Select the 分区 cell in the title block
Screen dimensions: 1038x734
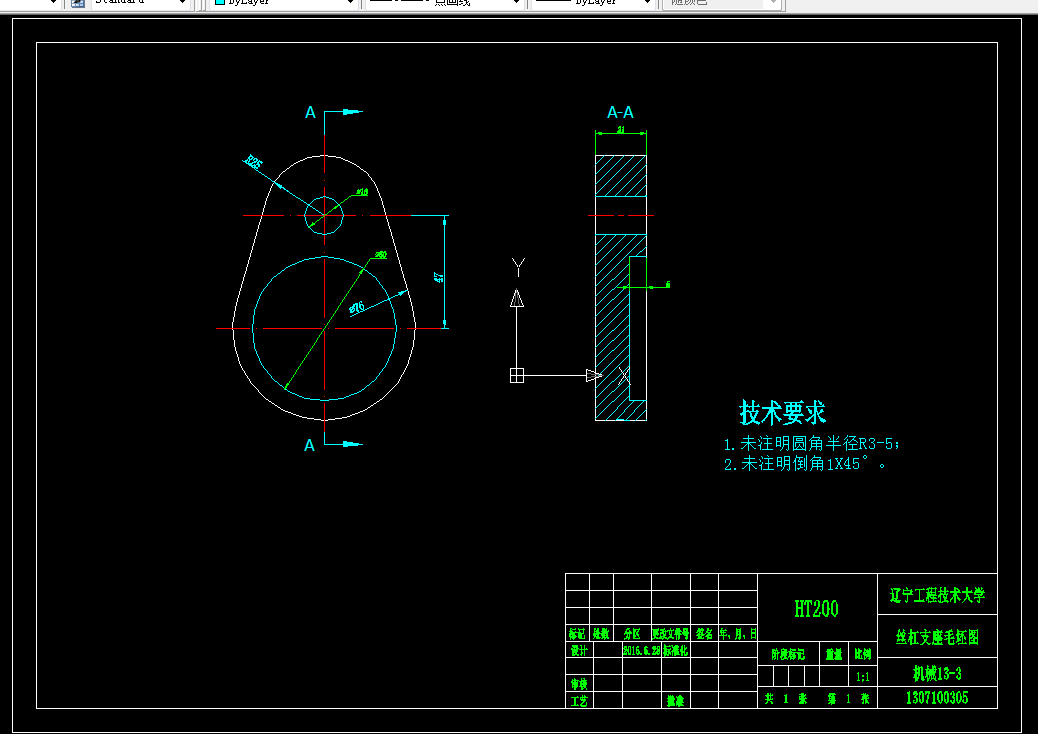(x=632, y=633)
